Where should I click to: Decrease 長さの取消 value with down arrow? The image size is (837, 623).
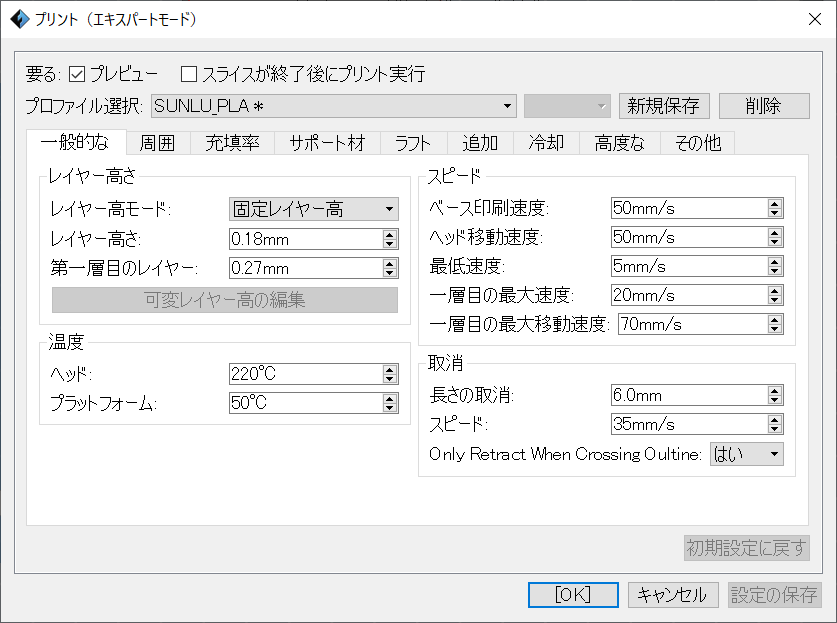(774, 400)
